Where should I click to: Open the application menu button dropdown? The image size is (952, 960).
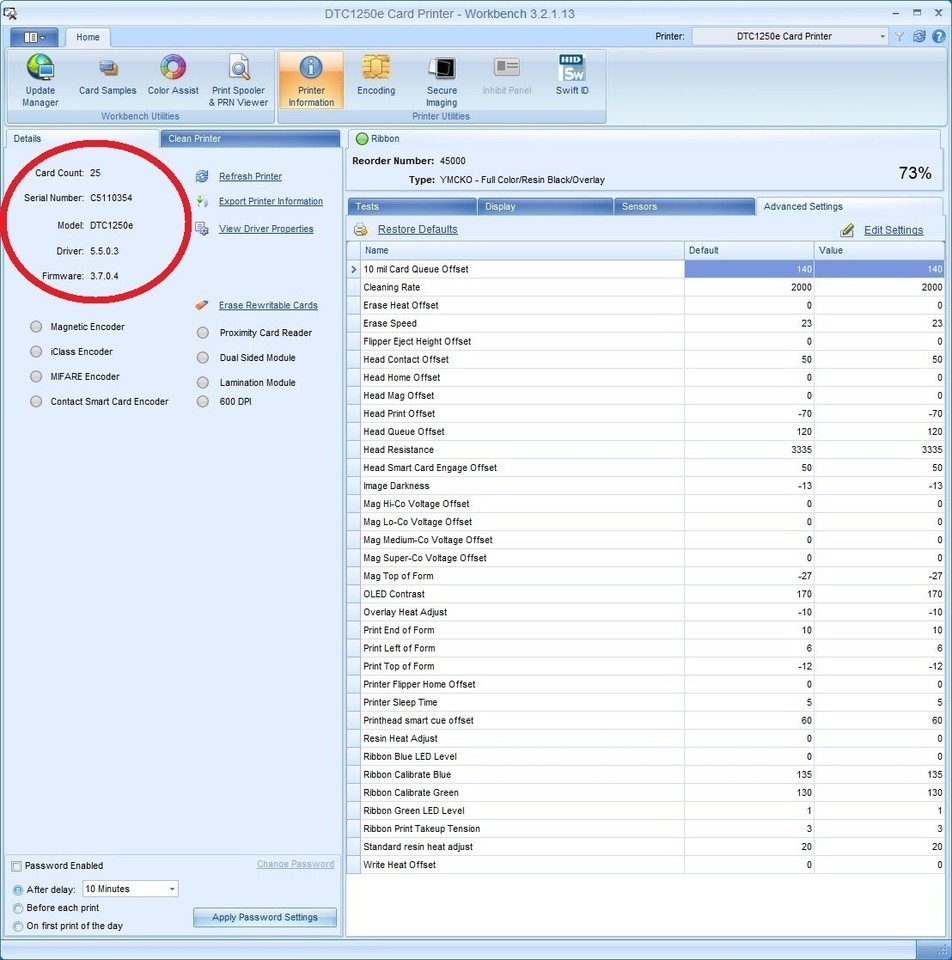pyautogui.click(x=35, y=37)
